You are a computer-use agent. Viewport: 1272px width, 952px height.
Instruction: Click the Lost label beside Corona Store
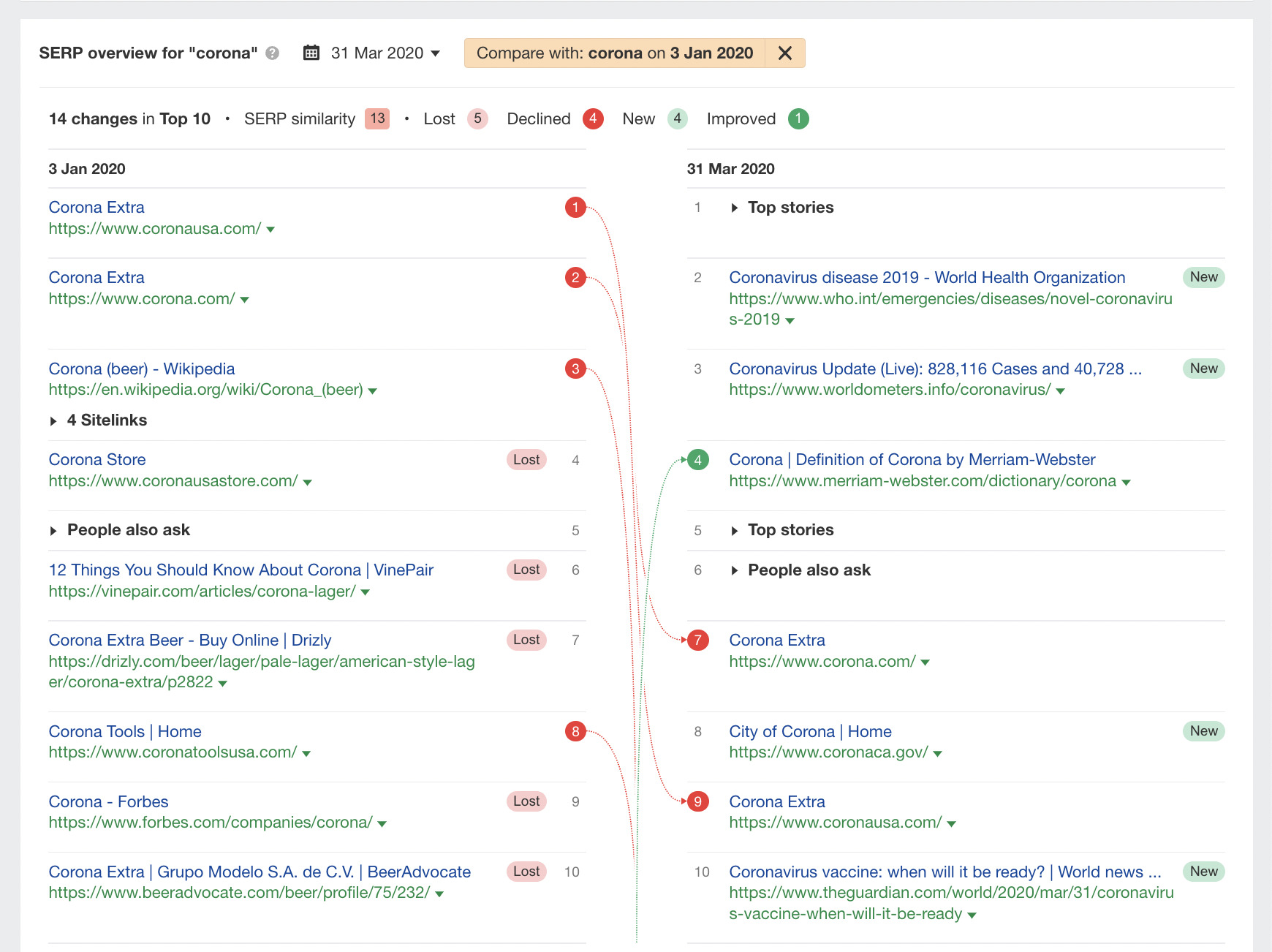pyautogui.click(x=526, y=459)
